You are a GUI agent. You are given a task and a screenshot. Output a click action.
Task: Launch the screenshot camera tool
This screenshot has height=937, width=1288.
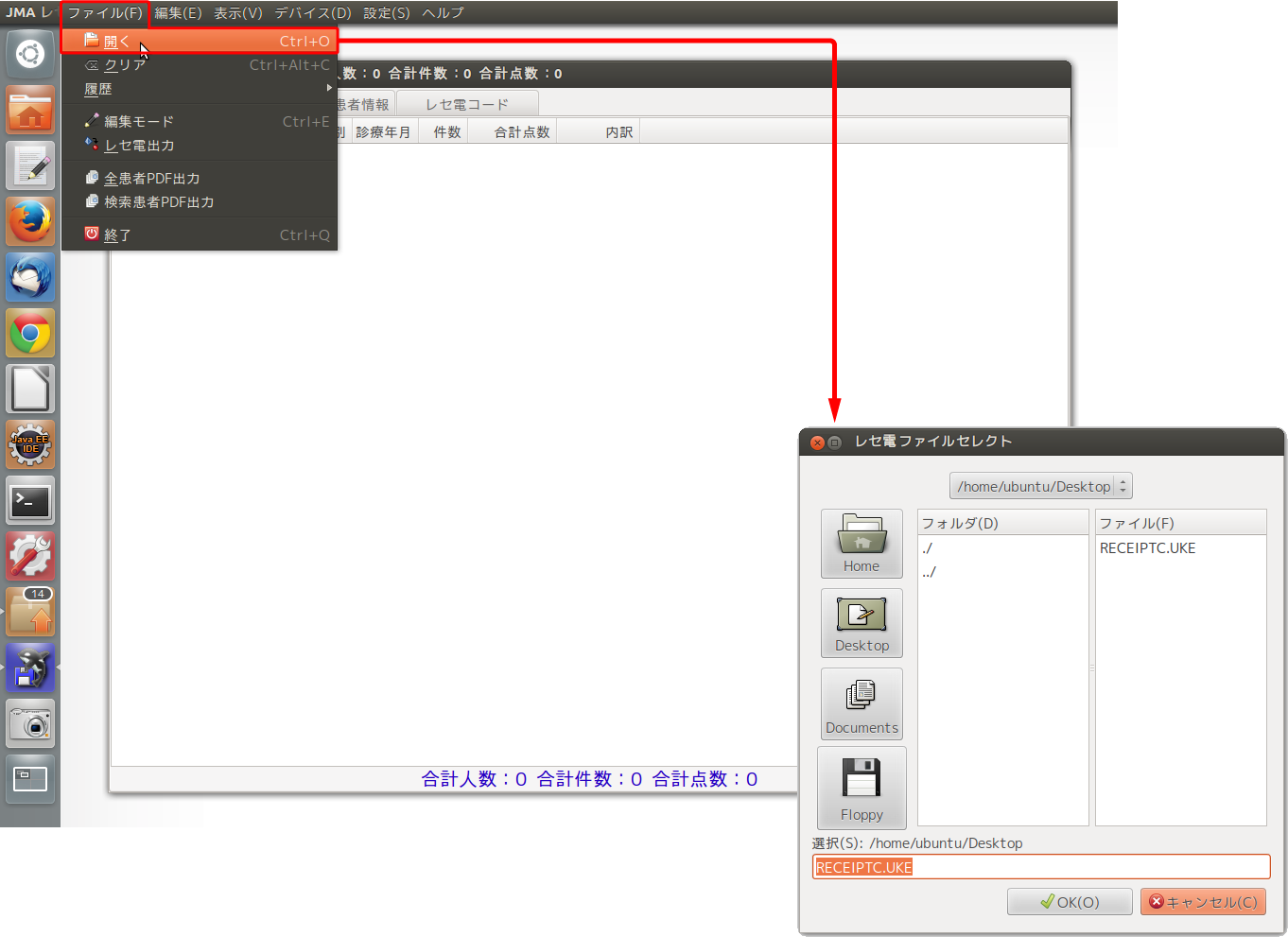click(30, 723)
